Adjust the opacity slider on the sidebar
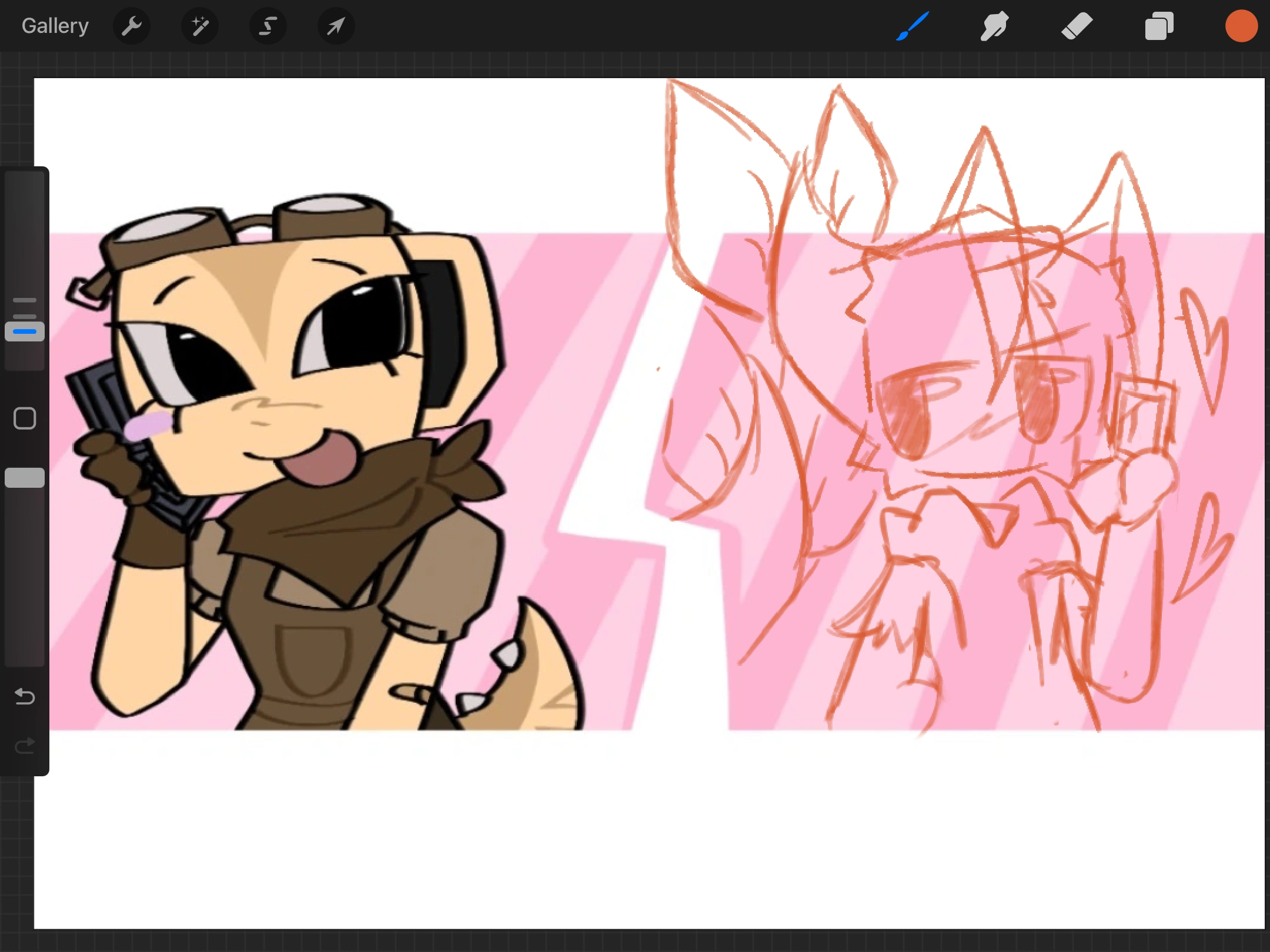 click(x=24, y=478)
